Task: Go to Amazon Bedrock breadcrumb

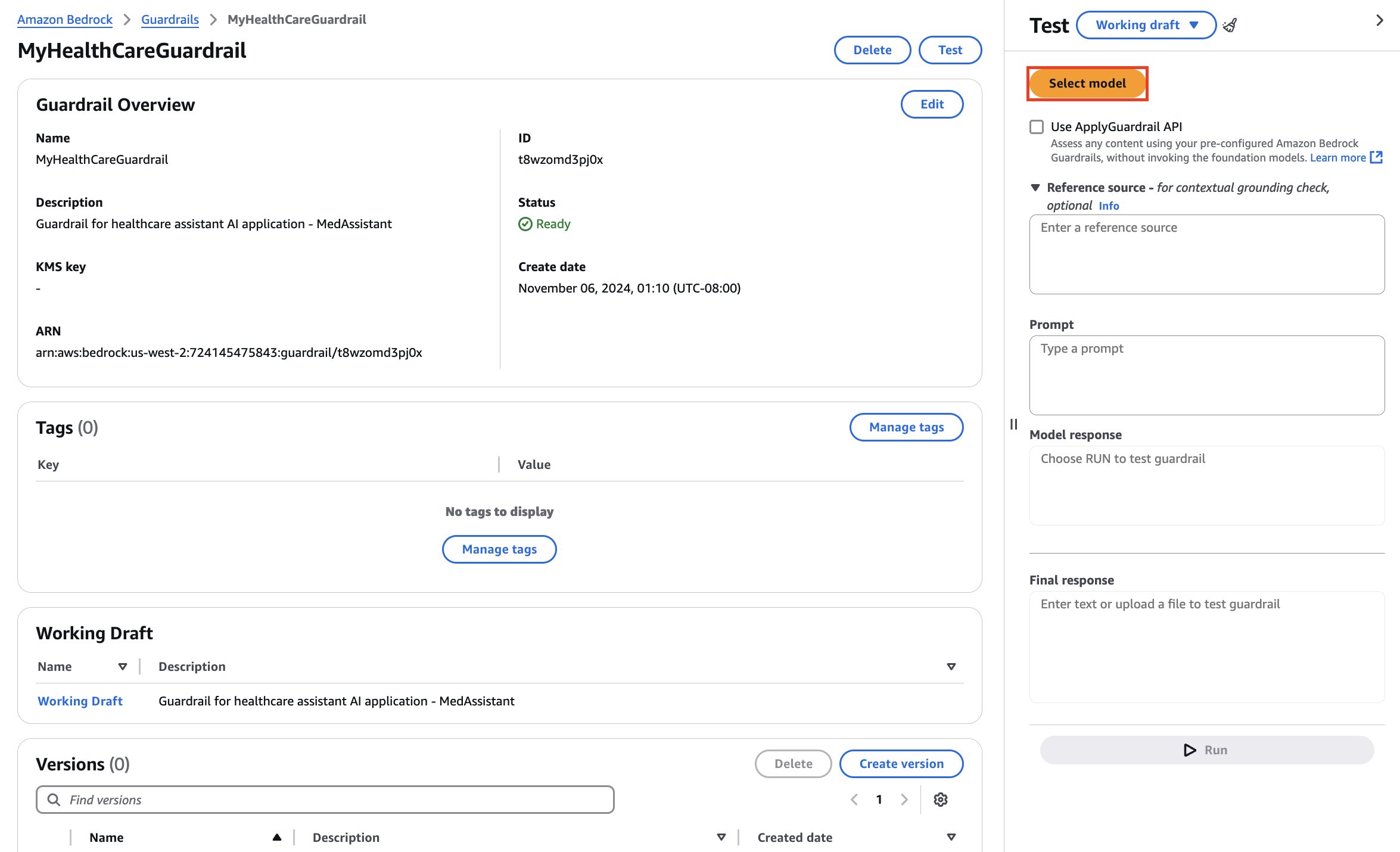Action: pos(65,20)
